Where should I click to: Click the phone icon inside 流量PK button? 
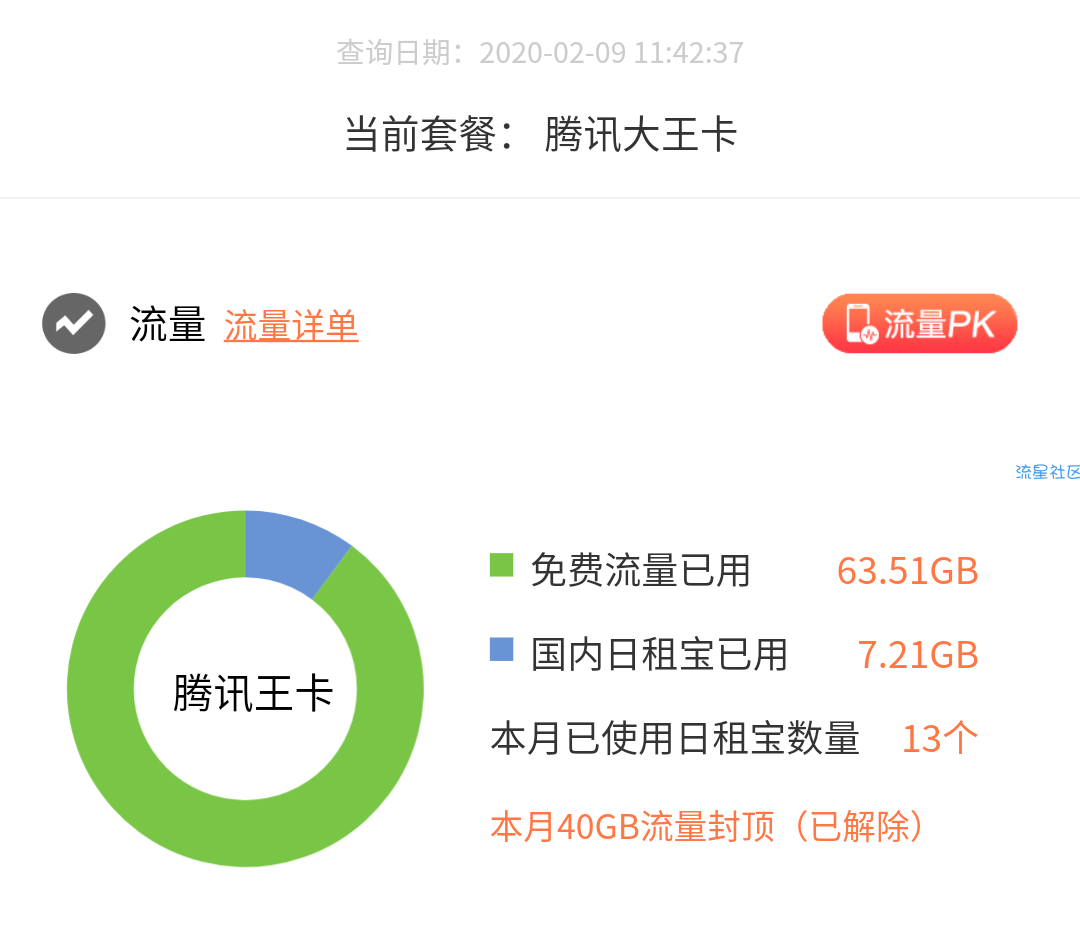pos(861,324)
